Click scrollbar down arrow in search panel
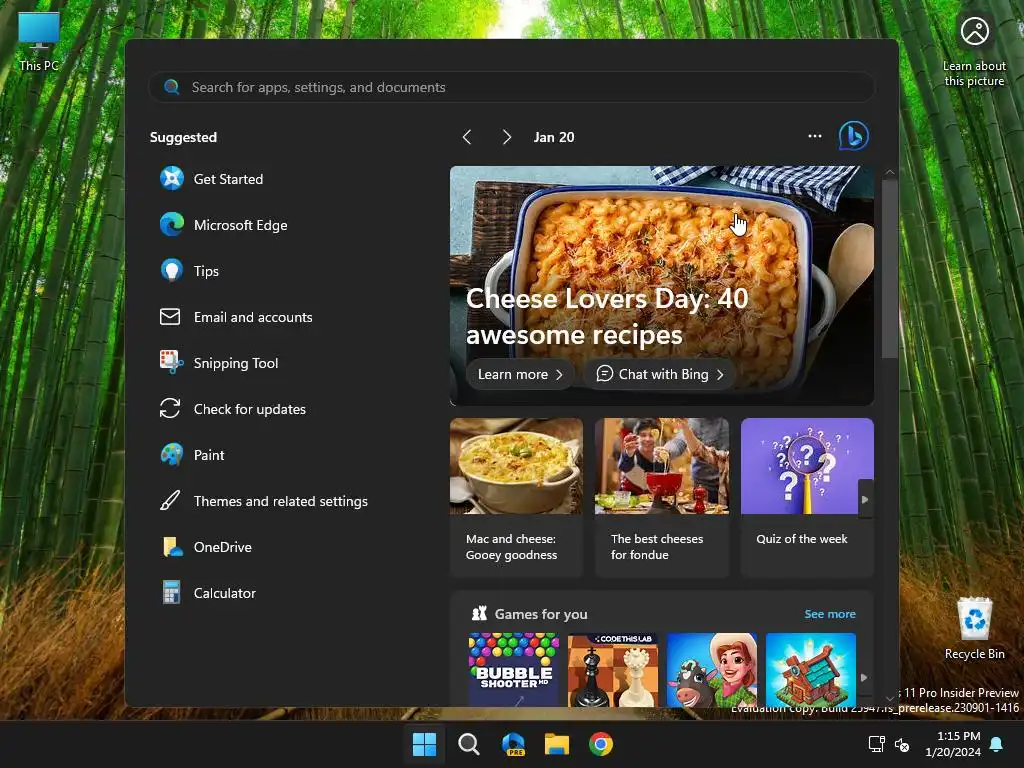 pyautogui.click(x=889, y=699)
